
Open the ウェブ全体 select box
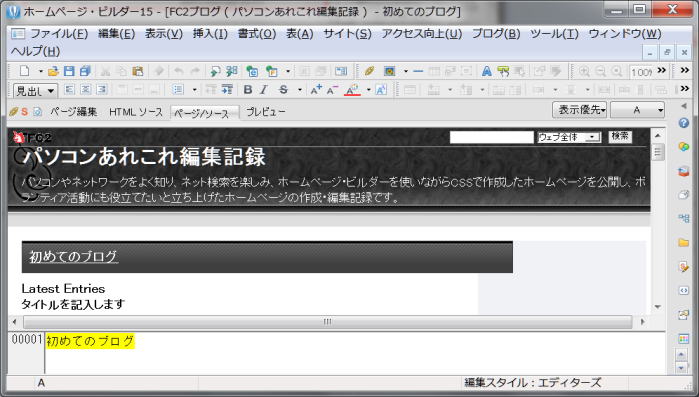[569, 137]
